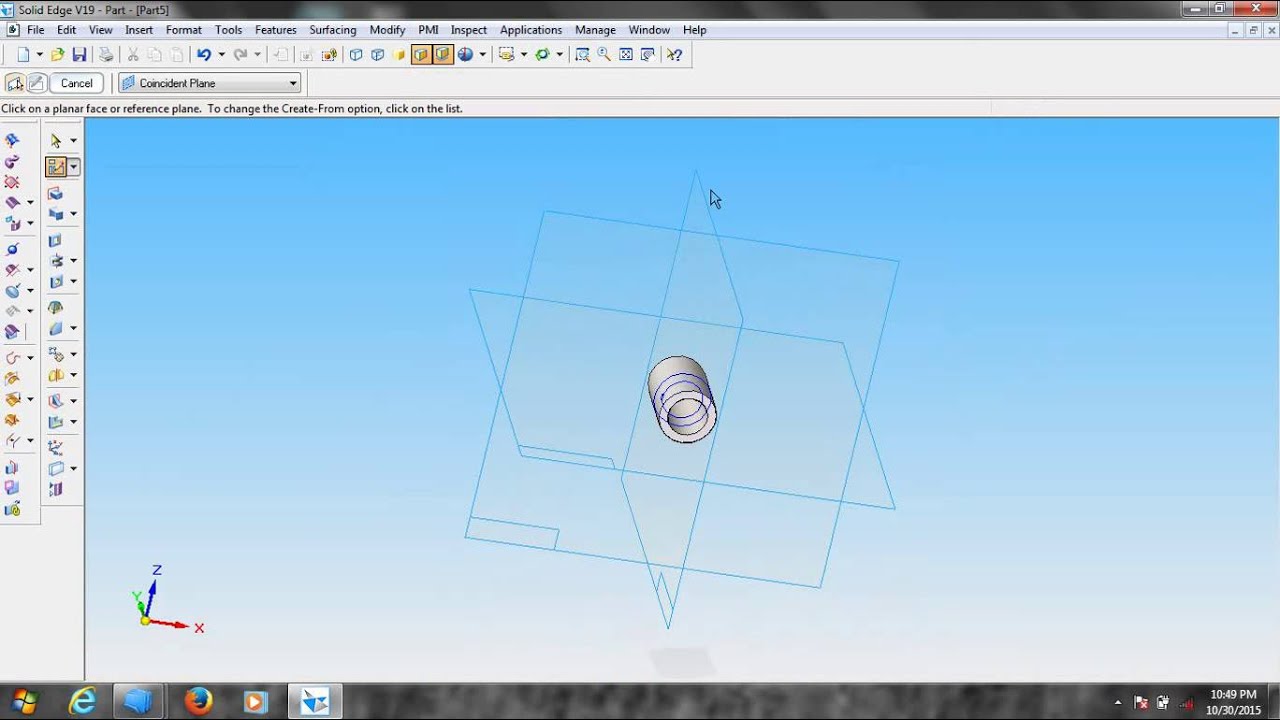Expand the New document dropdown arrow
The height and width of the screenshot is (720, 1280).
[x=39, y=55]
